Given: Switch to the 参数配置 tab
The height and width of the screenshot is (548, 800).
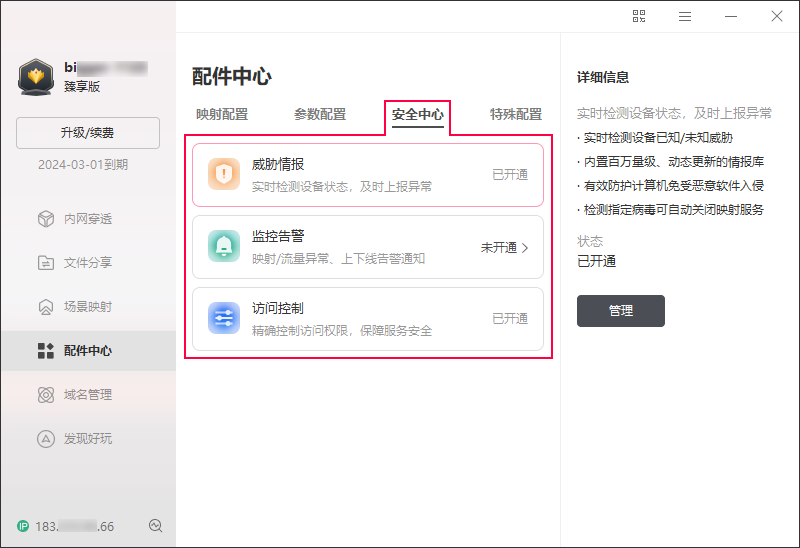Looking at the screenshot, I should [x=320, y=114].
